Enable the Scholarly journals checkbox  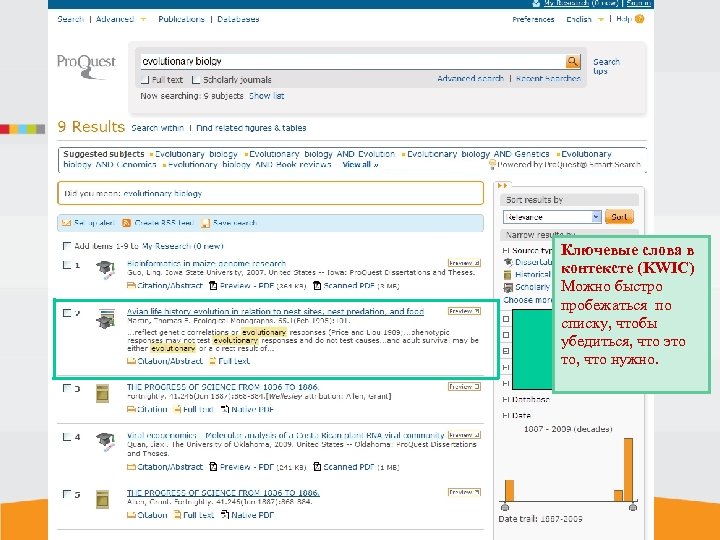pyautogui.click(x=196, y=80)
